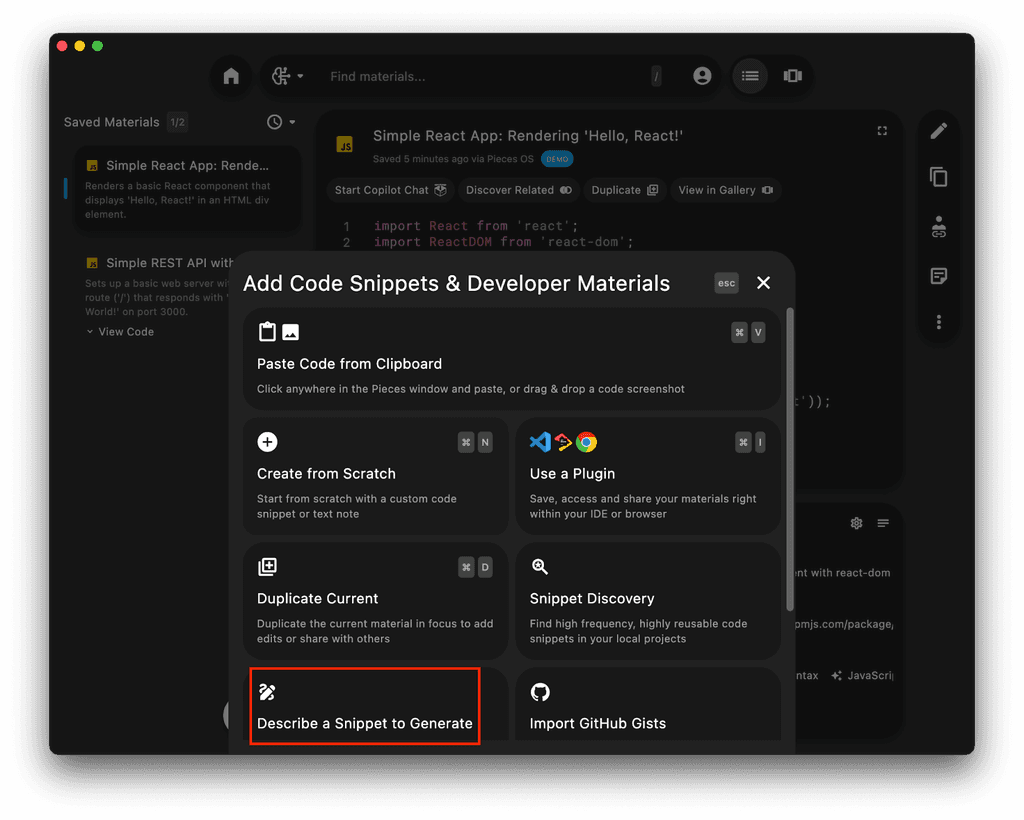
Task: Click the esc key badge in dialog
Action: pyautogui.click(x=726, y=283)
